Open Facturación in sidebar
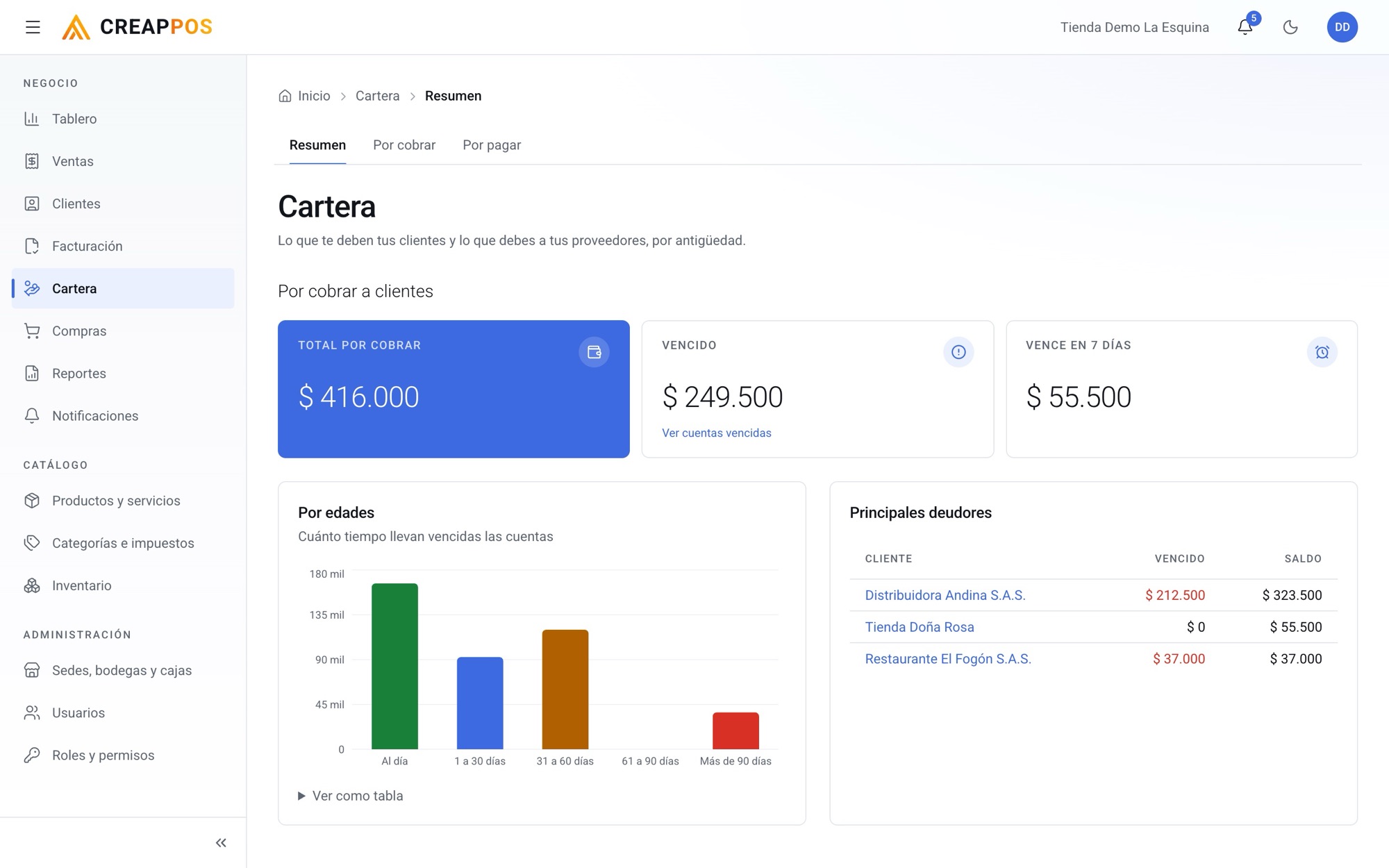 123,246
